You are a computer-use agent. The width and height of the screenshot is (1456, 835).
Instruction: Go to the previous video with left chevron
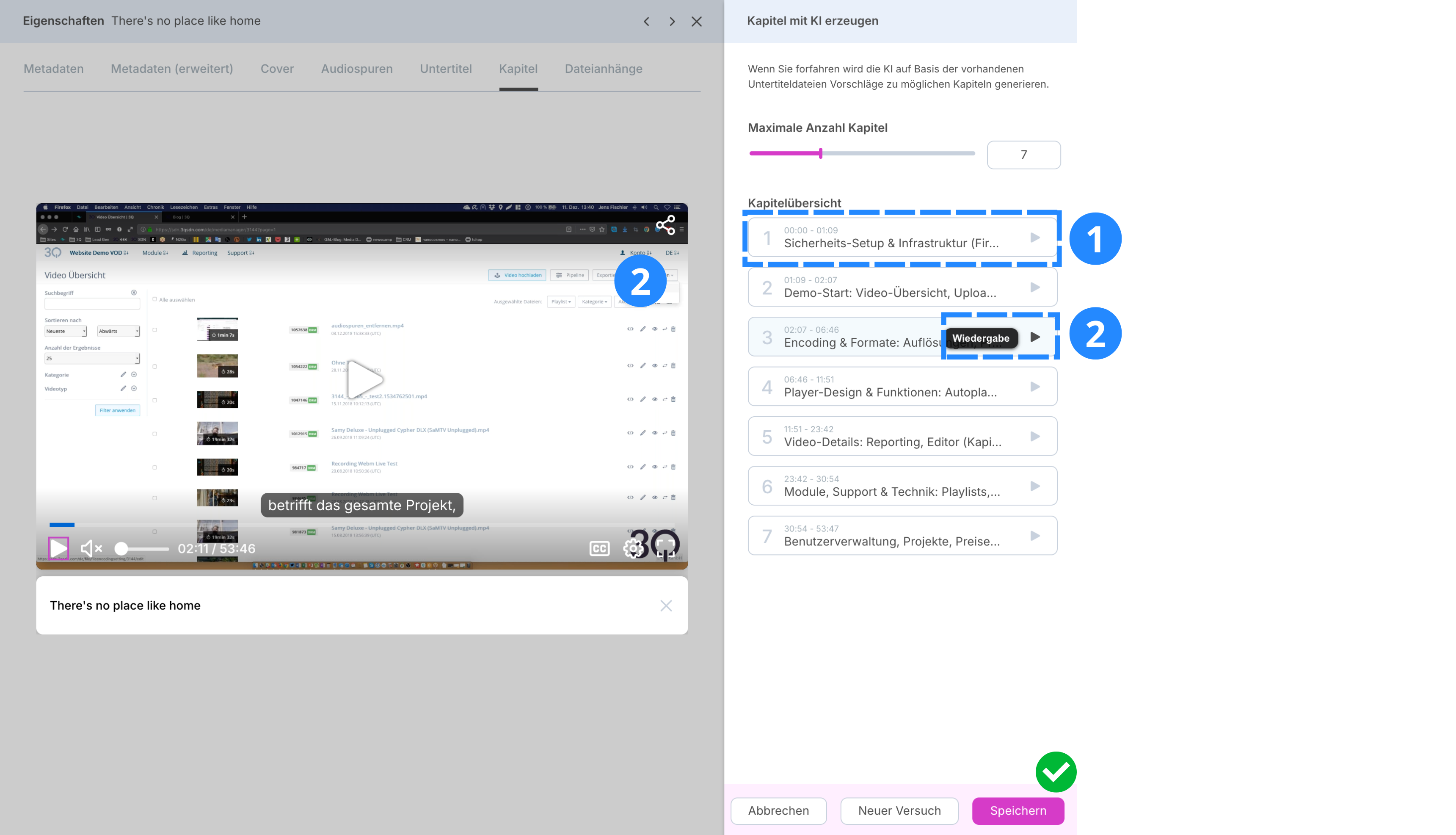pyautogui.click(x=647, y=21)
